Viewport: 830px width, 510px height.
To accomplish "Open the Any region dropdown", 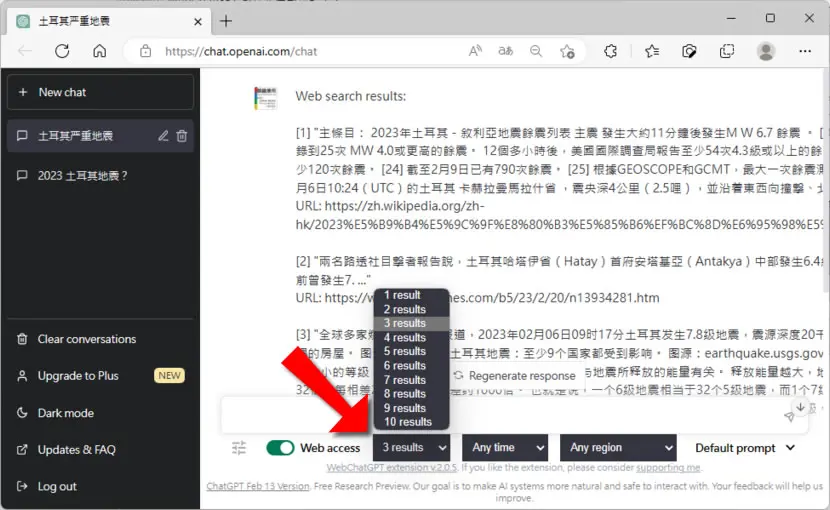I will (618, 448).
